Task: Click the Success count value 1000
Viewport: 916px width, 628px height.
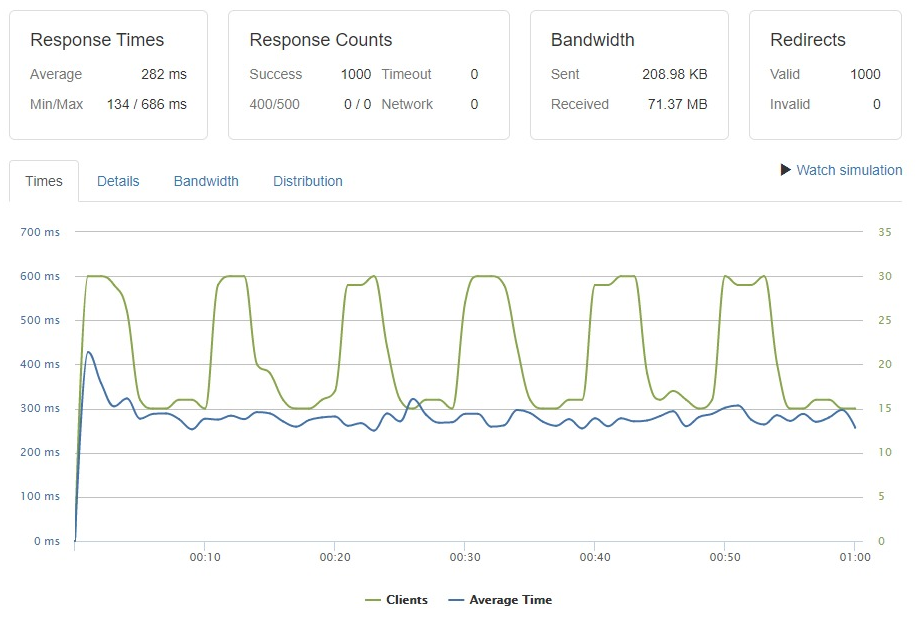Action: pos(356,74)
